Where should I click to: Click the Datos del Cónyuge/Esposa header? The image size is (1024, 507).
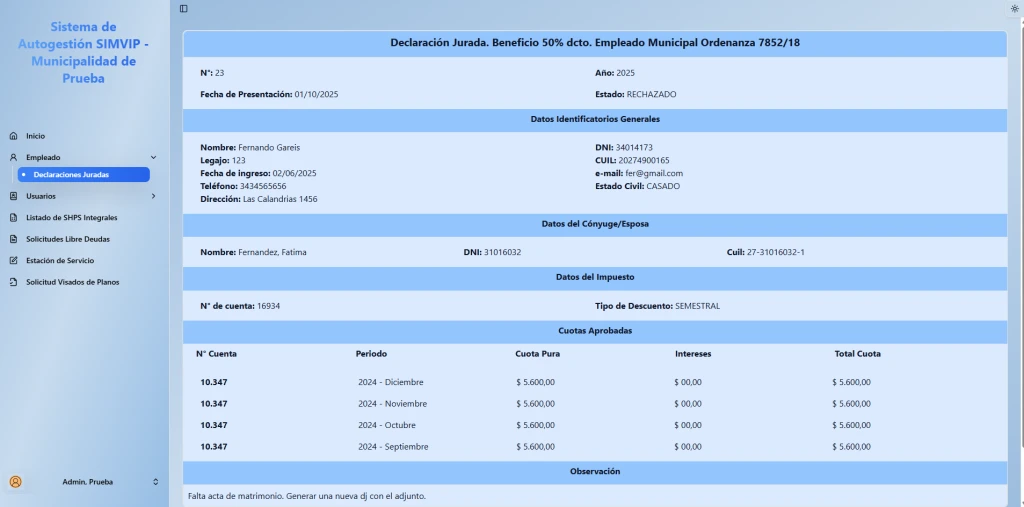[595, 224]
